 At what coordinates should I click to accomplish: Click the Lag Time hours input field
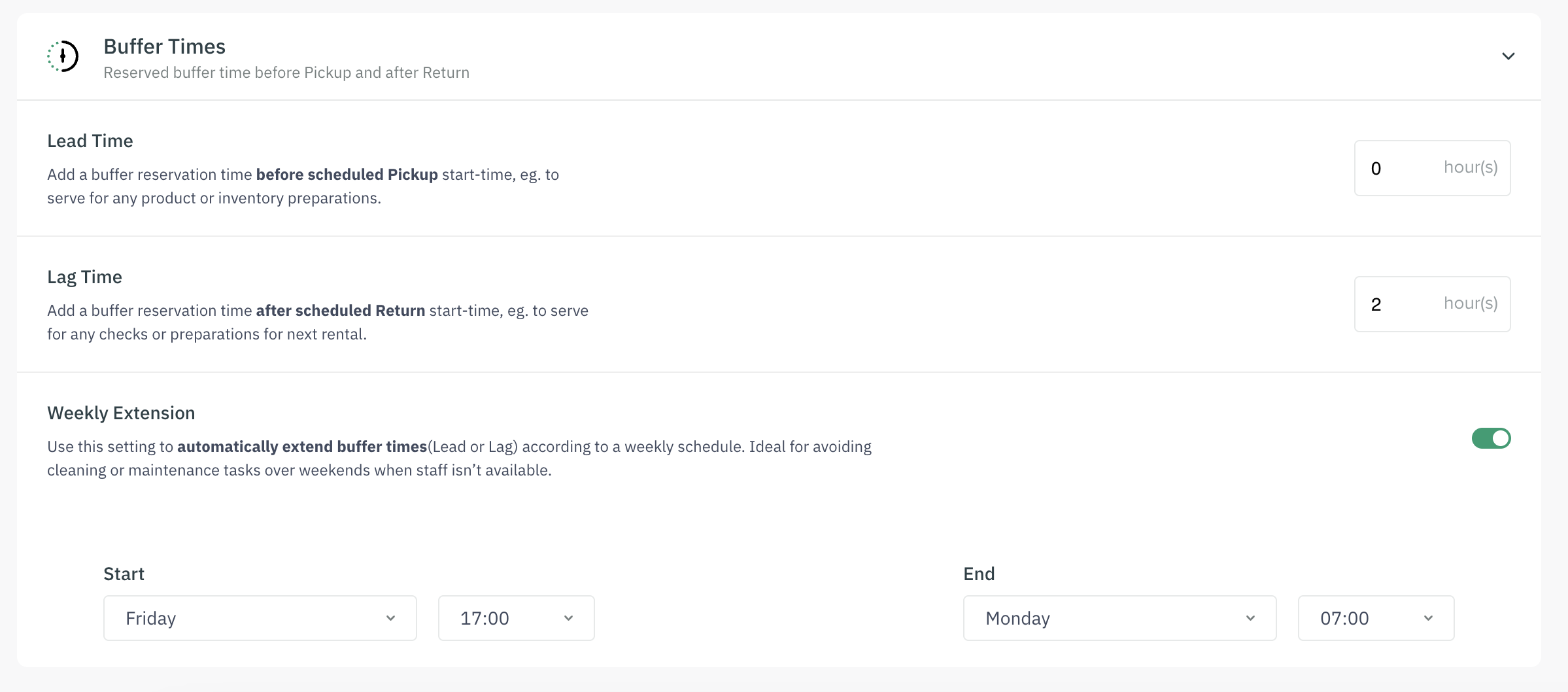click(1399, 304)
